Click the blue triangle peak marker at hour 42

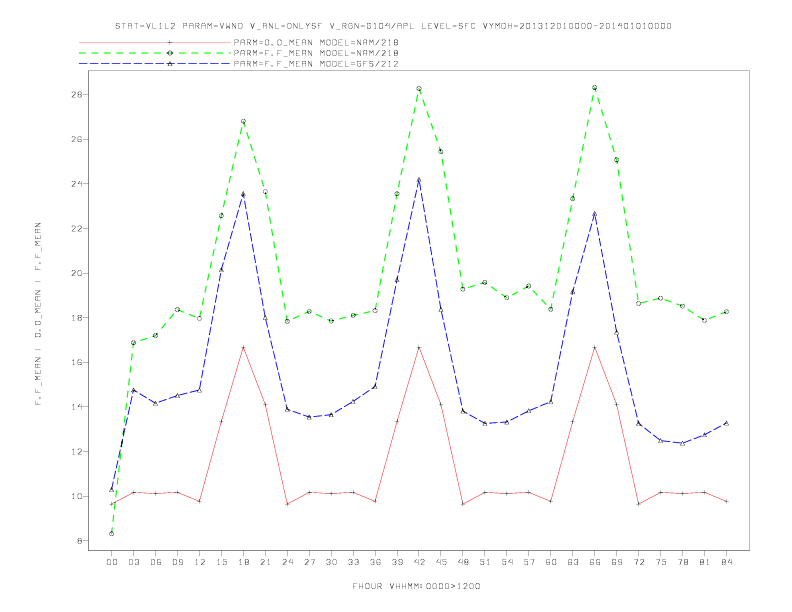419,180
